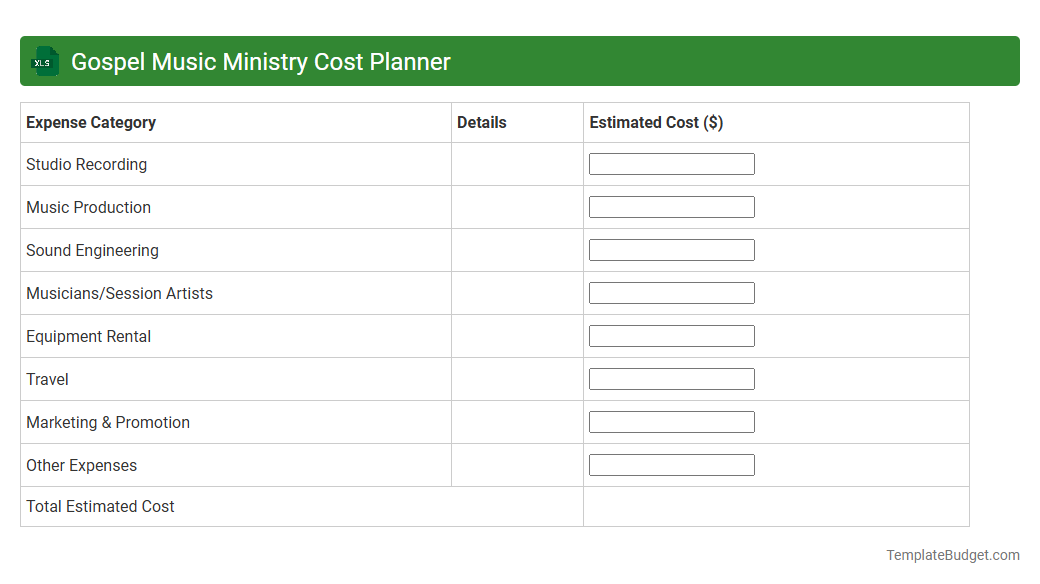Click the XLS file icon in the header
Screen dimensions: 1040x584
coord(44,61)
